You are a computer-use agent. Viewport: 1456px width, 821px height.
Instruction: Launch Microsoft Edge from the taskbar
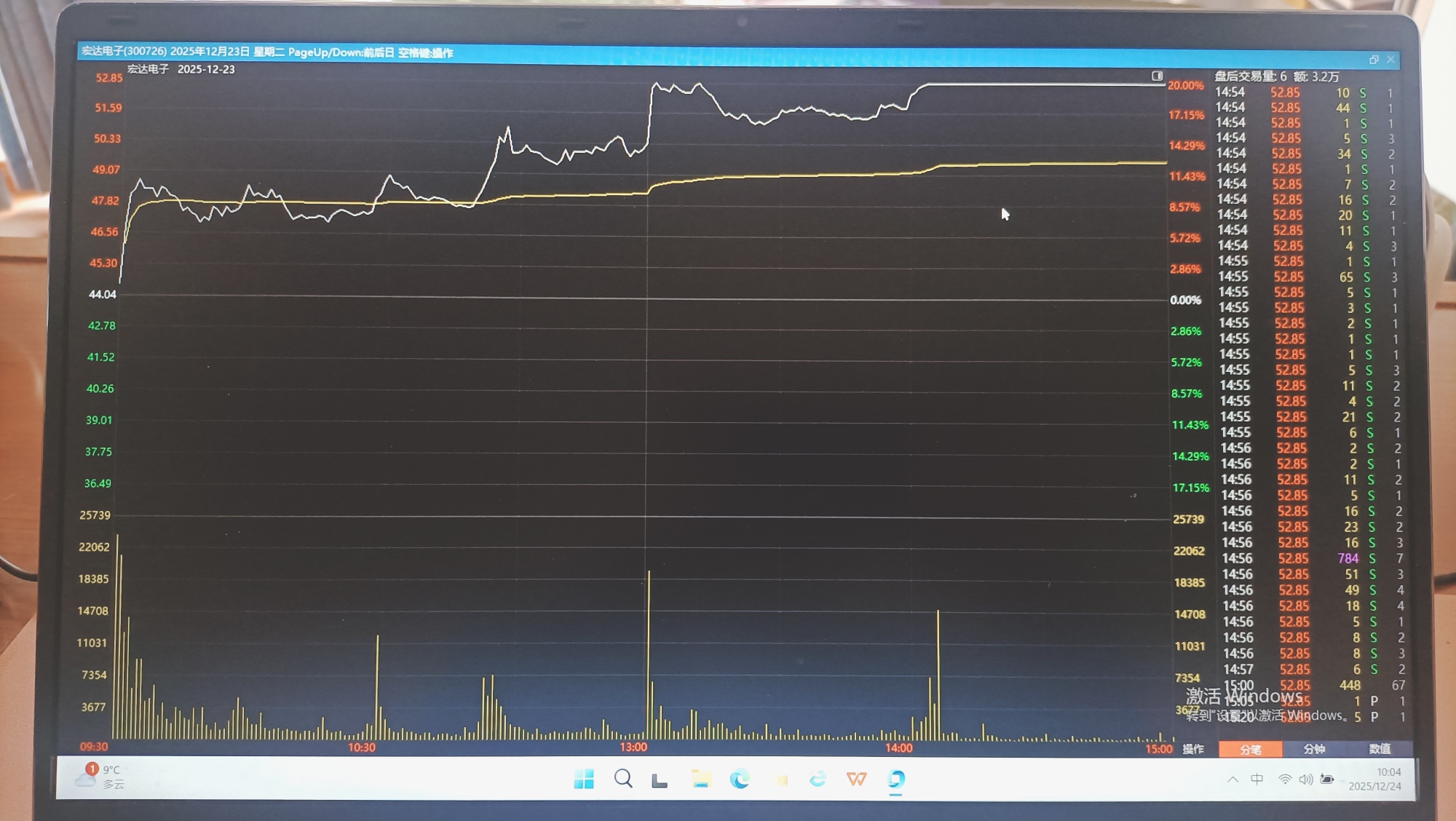click(x=740, y=780)
